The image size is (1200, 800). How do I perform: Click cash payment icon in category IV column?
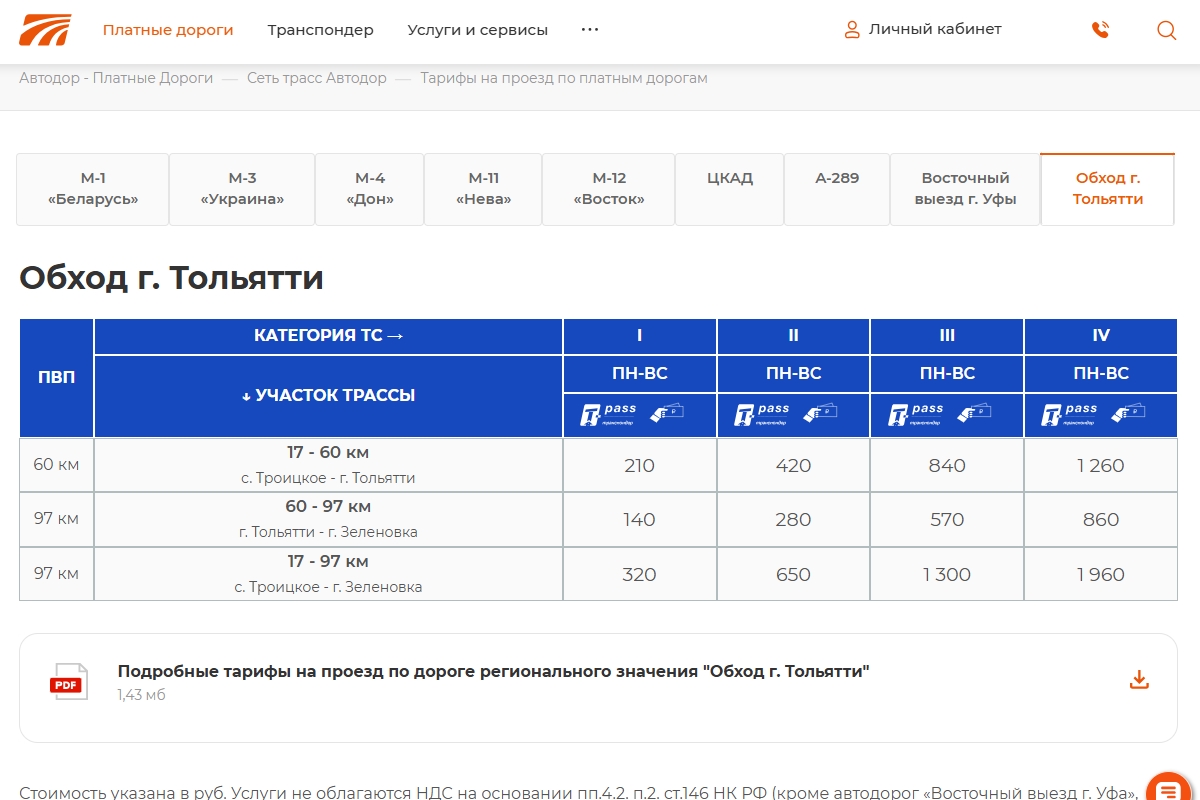(x=1129, y=412)
